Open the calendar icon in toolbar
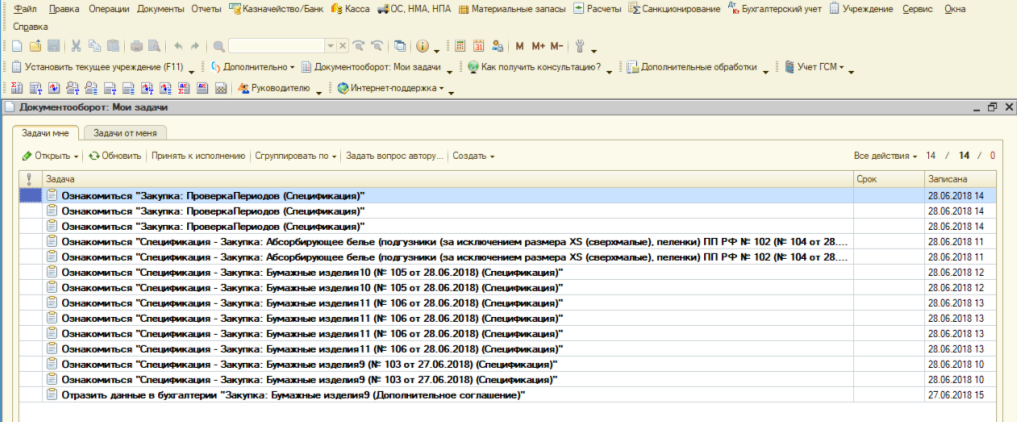 (478, 46)
